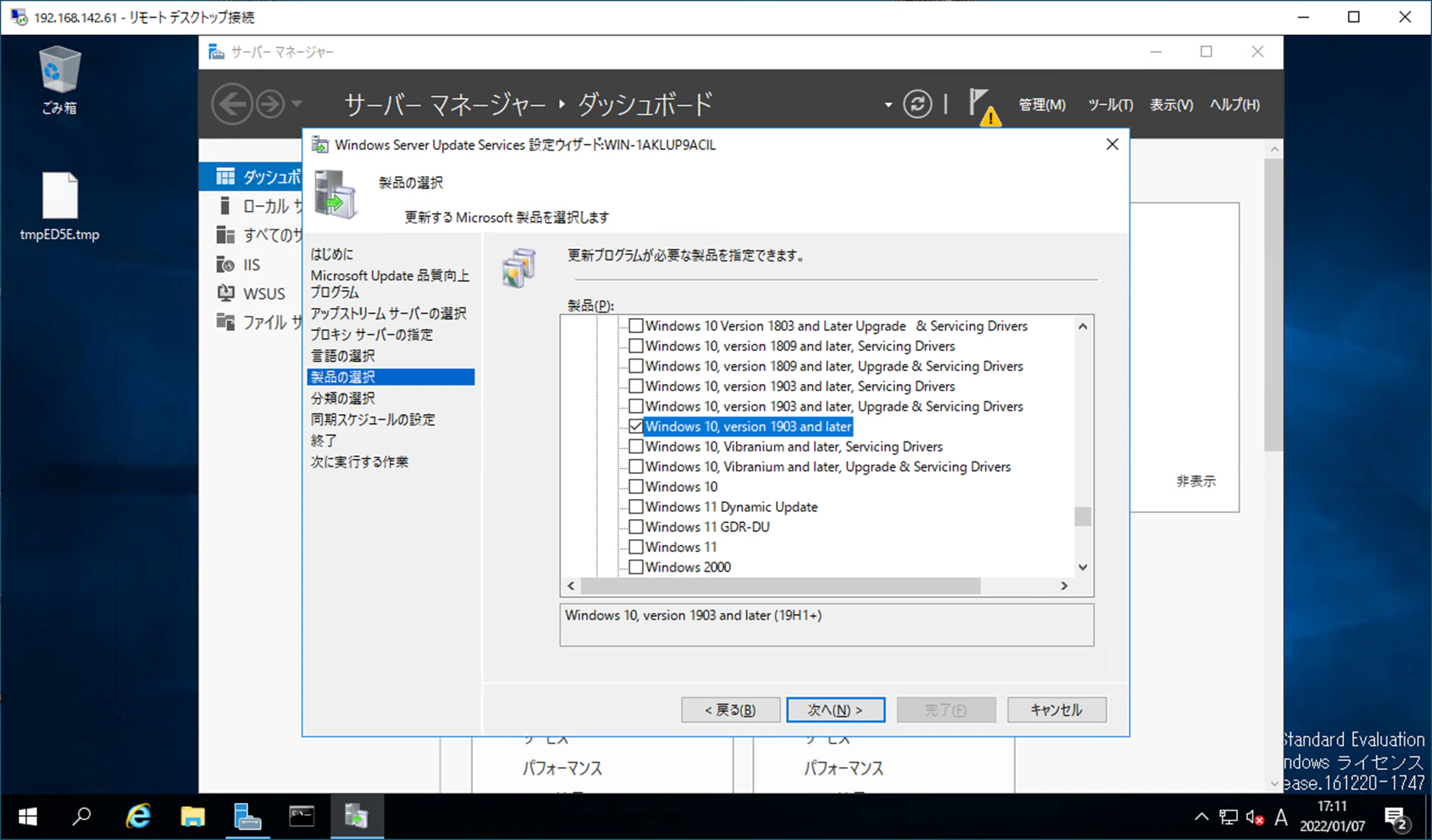Click the IME input mode indicator A
This screenshot has height=840, width=1432.
(x=1281, y=816)
